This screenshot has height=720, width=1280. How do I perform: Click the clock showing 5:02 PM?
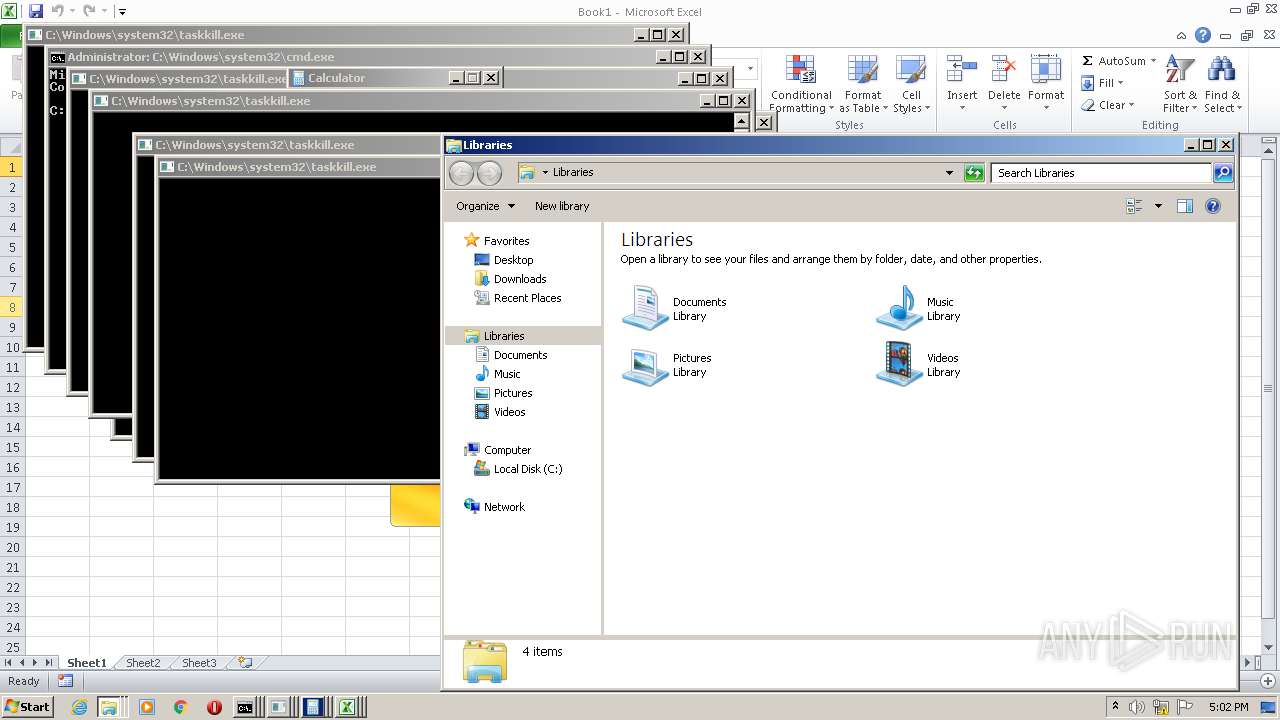tap(1228, 707)
